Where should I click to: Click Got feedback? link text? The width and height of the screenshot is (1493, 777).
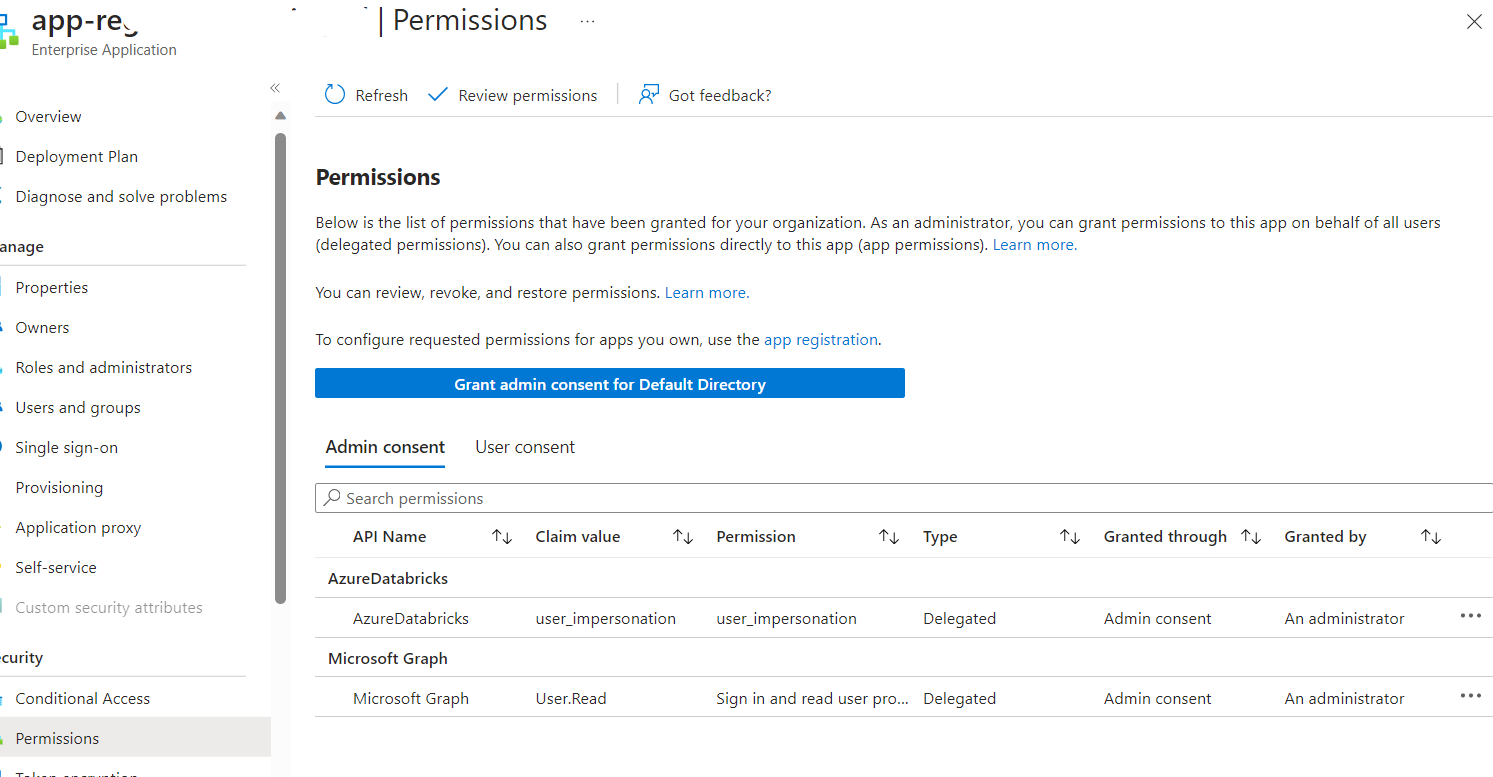(720, 96)
